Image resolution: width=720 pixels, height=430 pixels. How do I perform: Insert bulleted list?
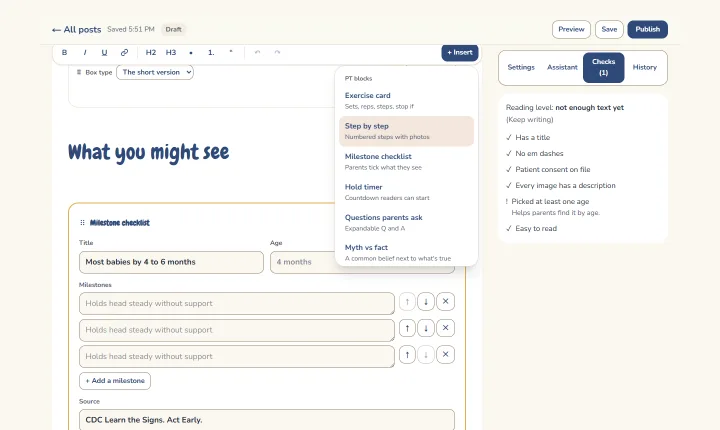point(191,52)
